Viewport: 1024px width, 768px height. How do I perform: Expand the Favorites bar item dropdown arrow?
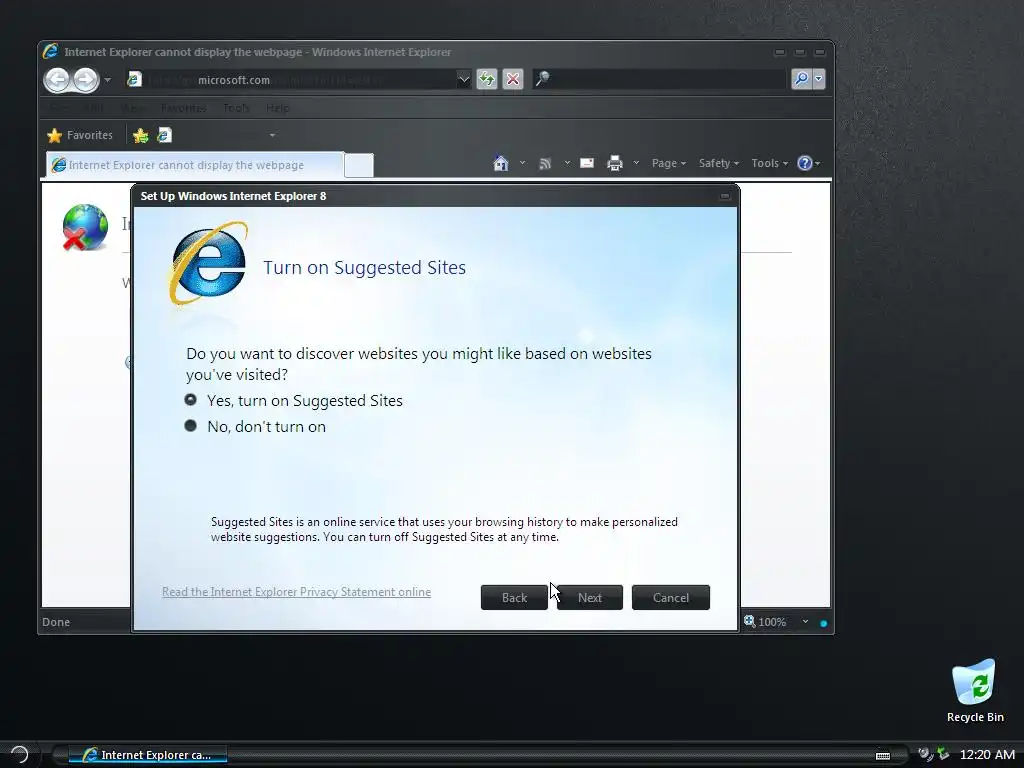pyautogui.click(x=272, y=135)
